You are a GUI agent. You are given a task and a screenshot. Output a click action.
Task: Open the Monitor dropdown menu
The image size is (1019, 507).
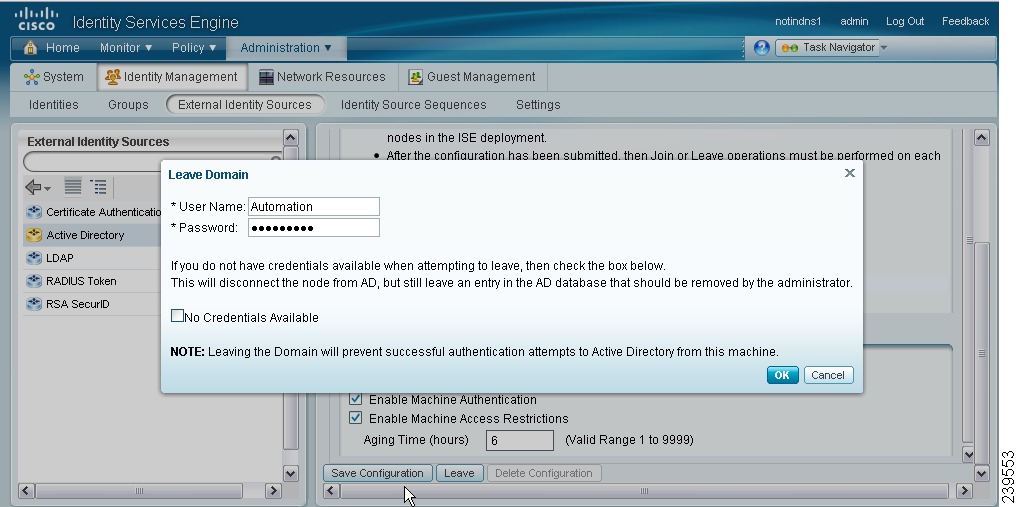coord(126,47)
